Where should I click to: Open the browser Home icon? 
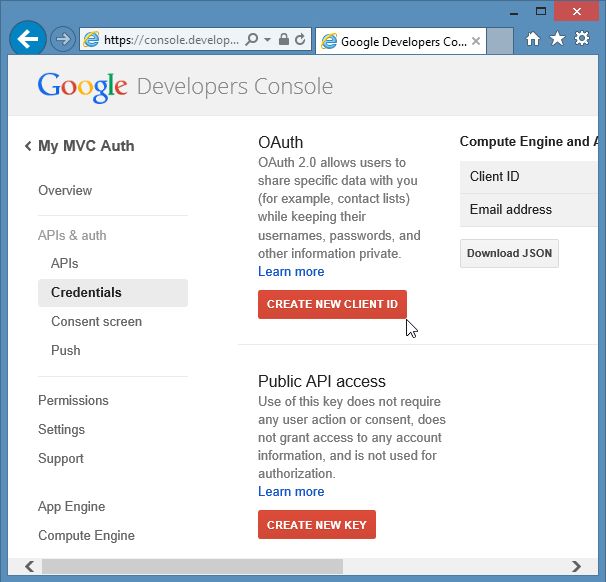(x=533, y=39)
